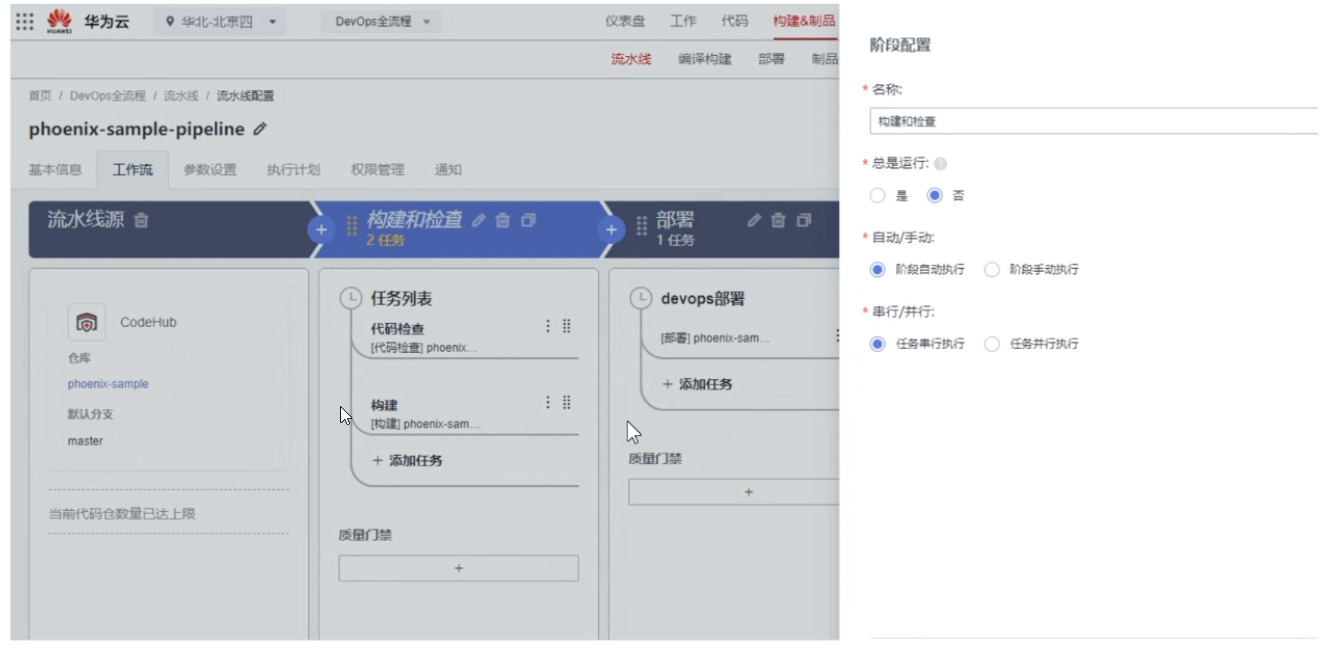This screenshot has height=651, width=1342.
Task: Click 首页 breadcrumb link
Action: point(40,96)
